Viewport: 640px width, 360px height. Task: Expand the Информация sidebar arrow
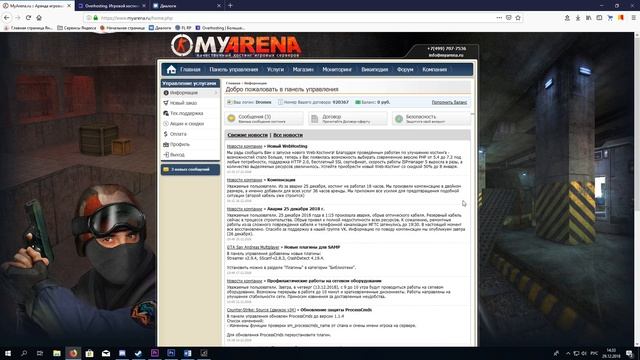click(x=216, y=93)
